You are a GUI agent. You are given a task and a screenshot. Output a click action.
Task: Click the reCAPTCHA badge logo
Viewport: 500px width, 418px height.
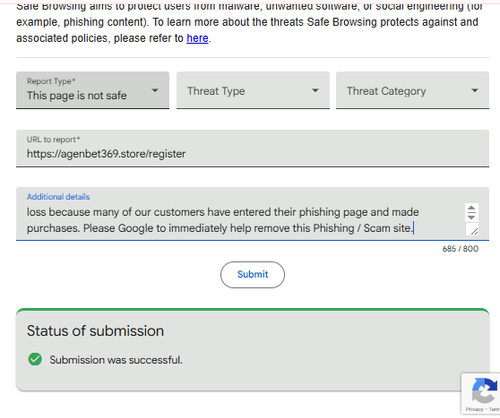(485, 391)
